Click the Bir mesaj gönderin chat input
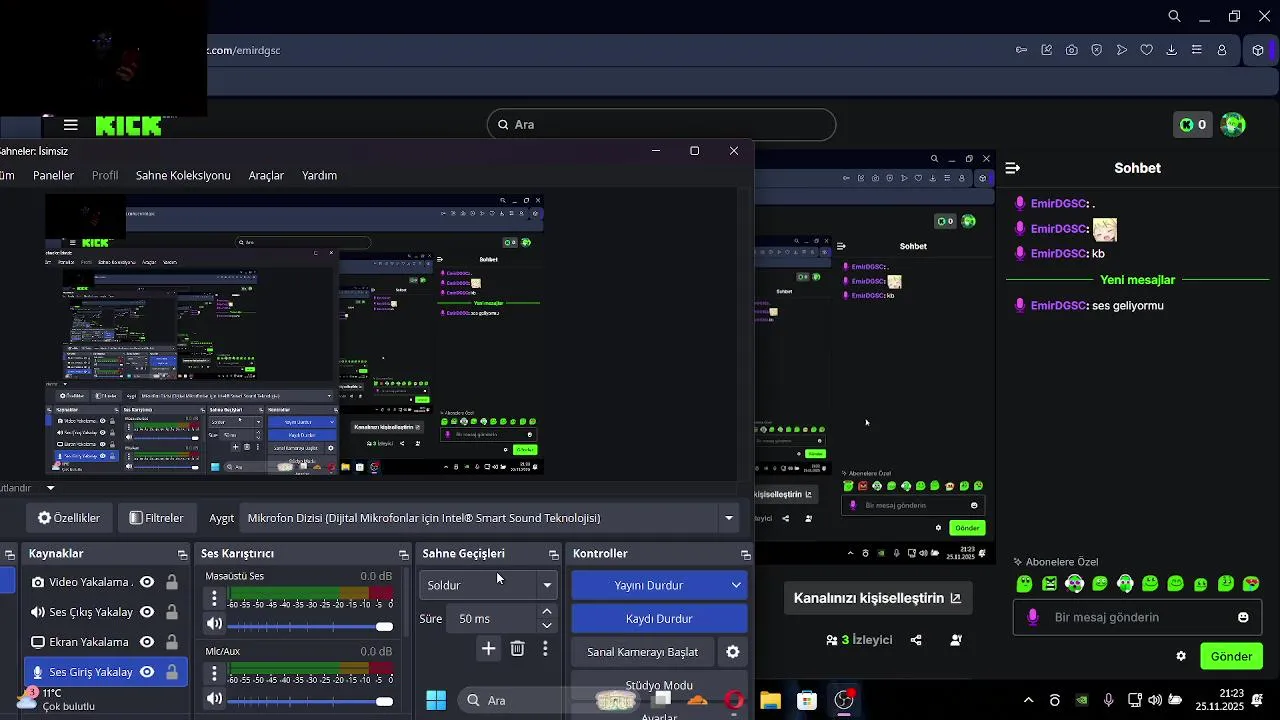1280x720 pixels. pyautogui.click(x=1138, y=617)
